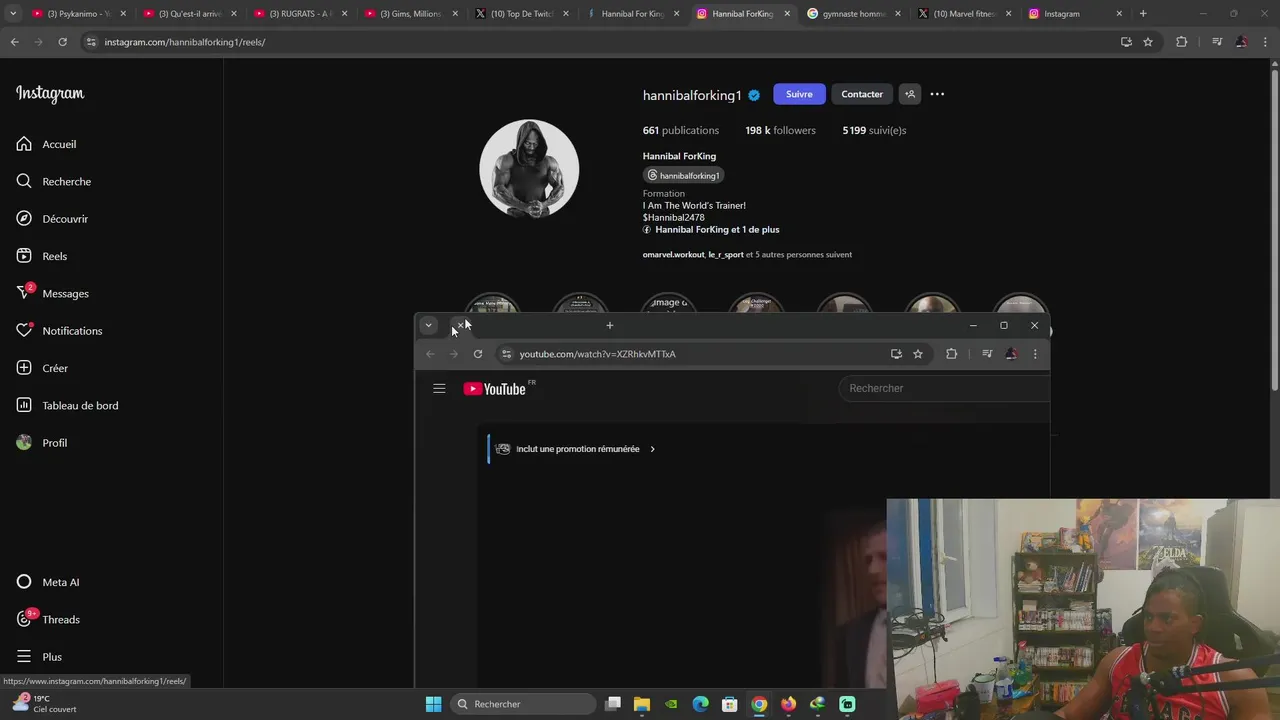The width and height of the screenshot is (1280, 720).
Task: Reload the Instagram page
Action: (x=62, y=42)
